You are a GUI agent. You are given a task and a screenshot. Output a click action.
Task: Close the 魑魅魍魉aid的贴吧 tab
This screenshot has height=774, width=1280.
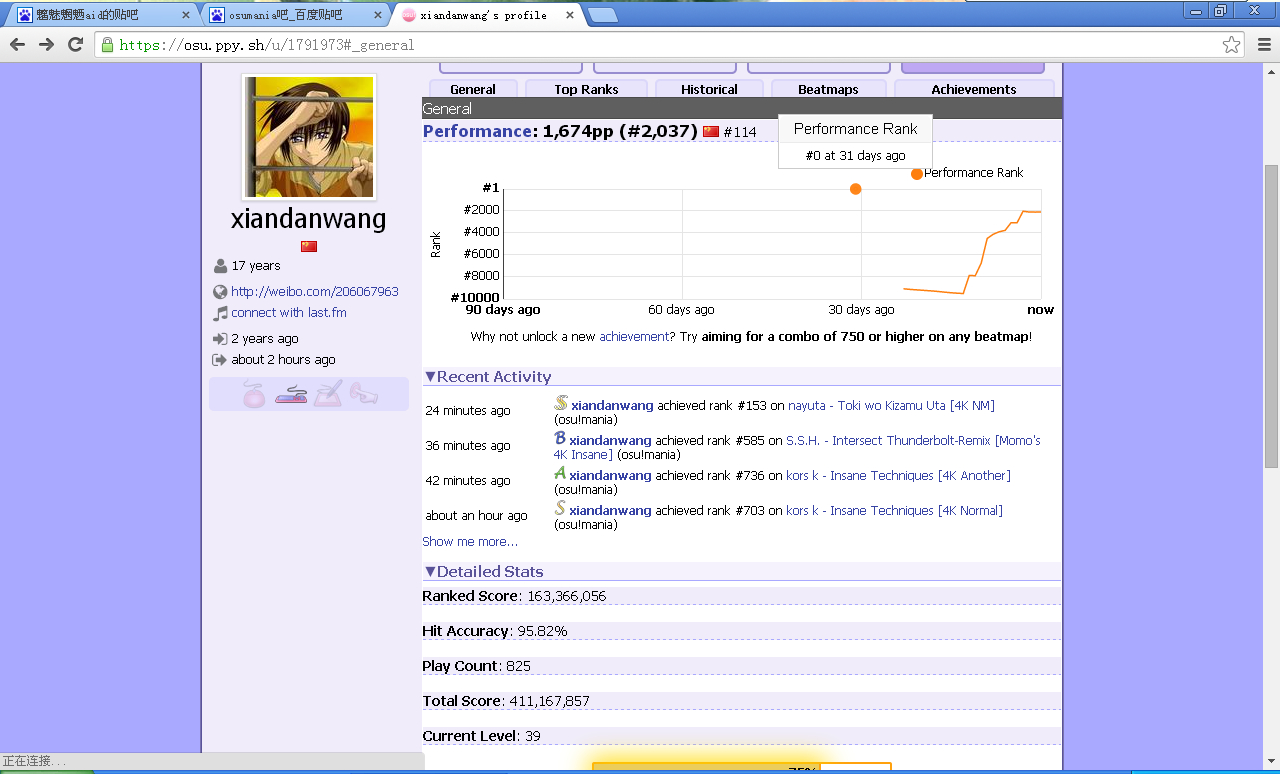185,15
